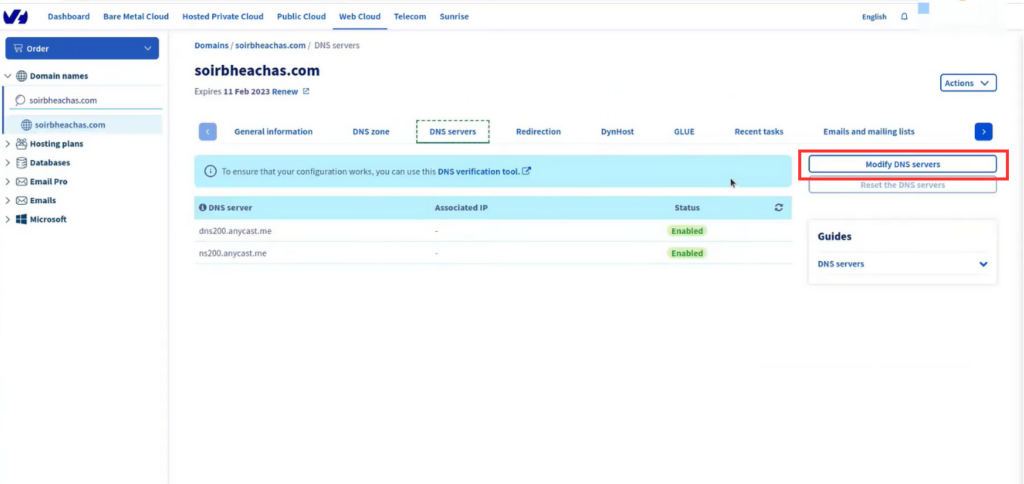
Task: Focus the domain search input field
Action: point(87,101)
